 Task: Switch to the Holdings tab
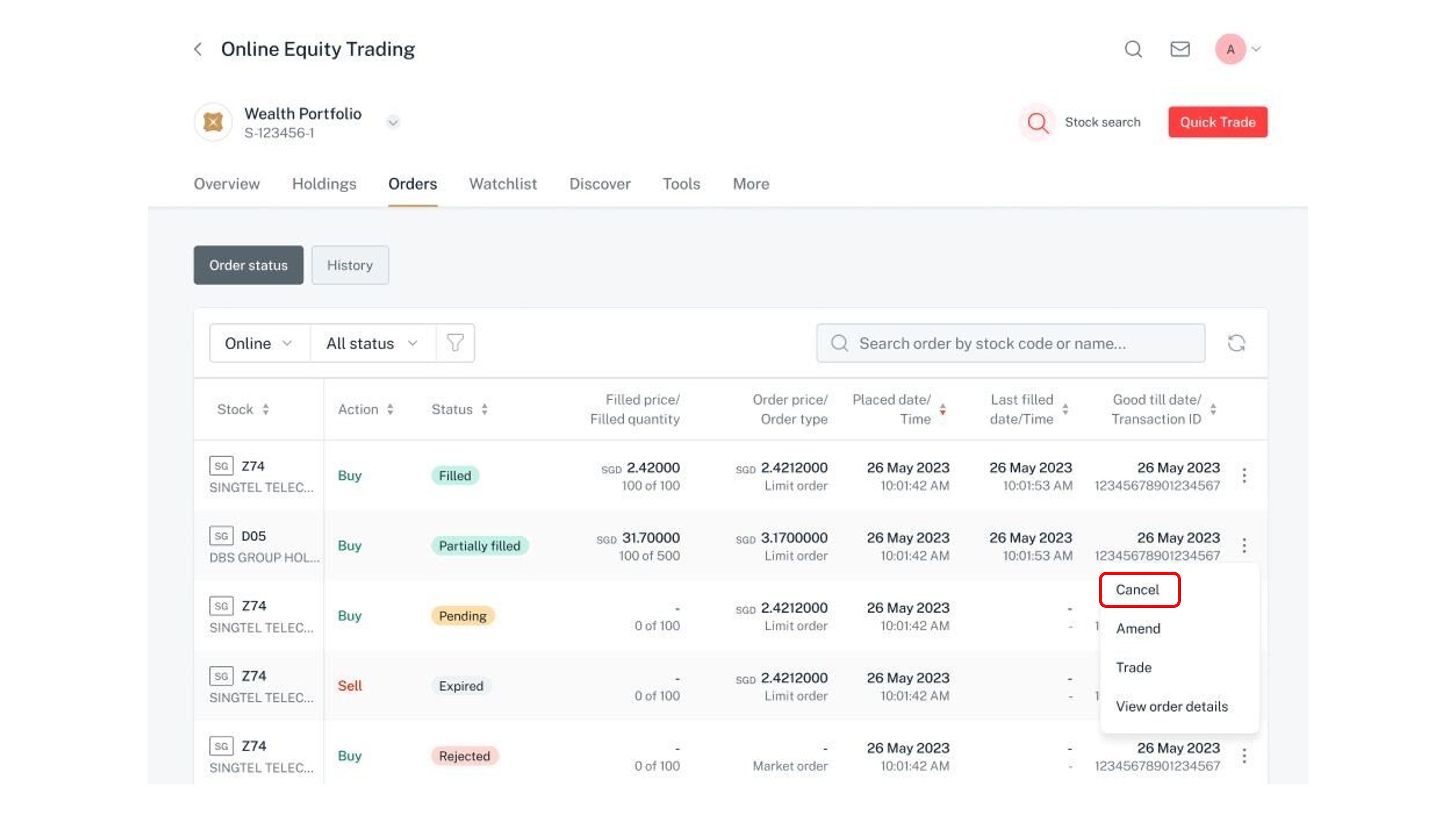click(324, 184)
